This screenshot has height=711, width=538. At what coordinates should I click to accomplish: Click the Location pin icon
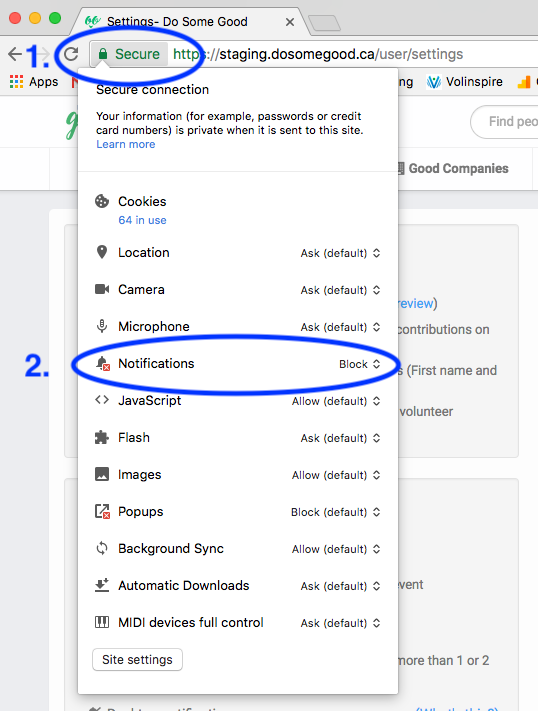102,252
